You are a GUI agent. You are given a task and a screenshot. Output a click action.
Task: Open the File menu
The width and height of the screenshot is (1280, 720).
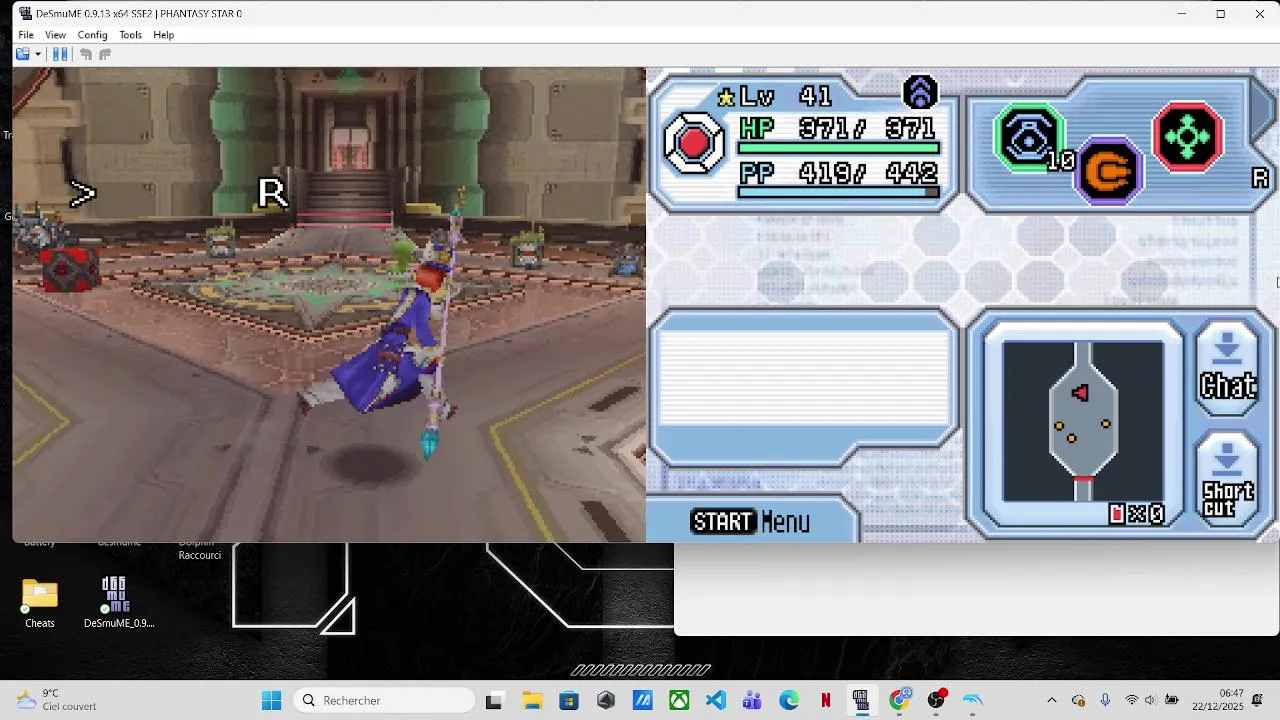coord(26,35)
